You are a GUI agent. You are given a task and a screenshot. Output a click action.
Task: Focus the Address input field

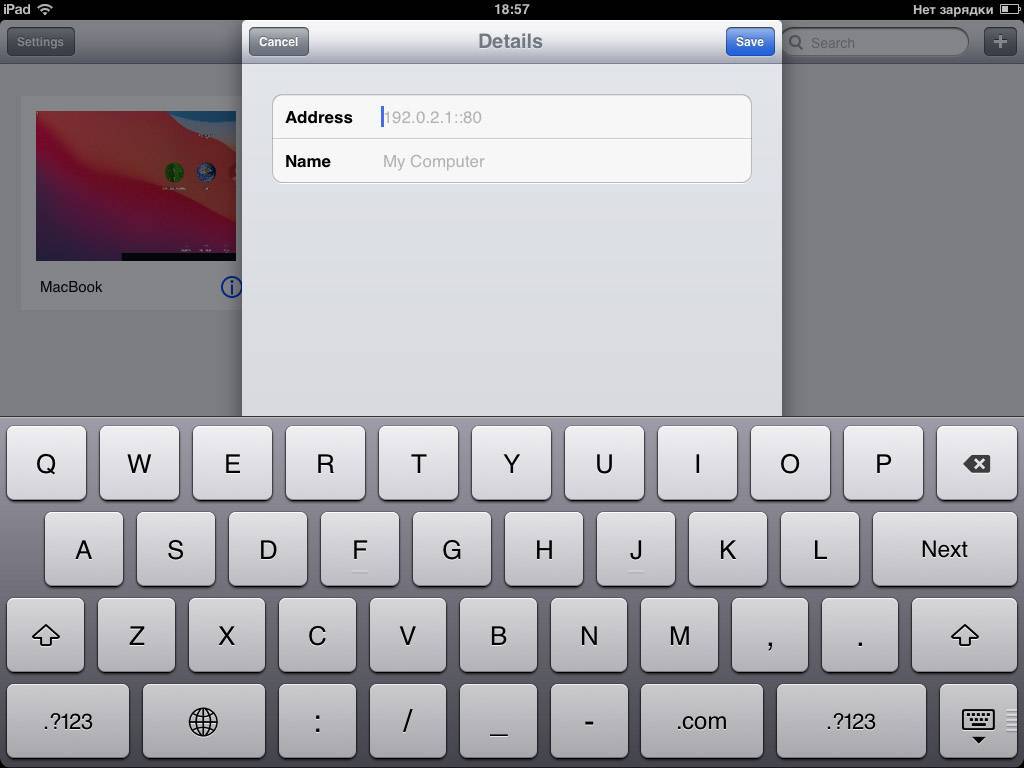click(x=512, y=117)
